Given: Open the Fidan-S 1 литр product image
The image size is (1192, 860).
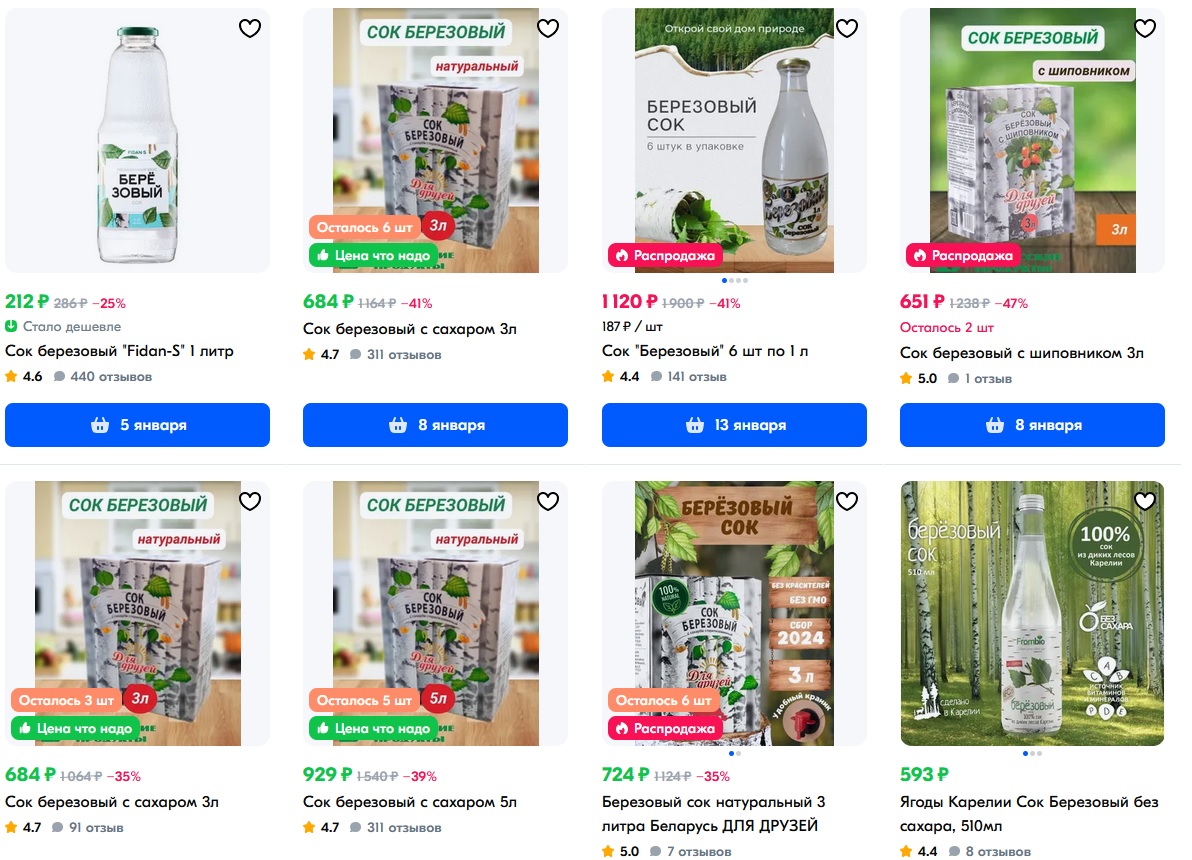Looking at the screenshot, I should pos(137,141).
